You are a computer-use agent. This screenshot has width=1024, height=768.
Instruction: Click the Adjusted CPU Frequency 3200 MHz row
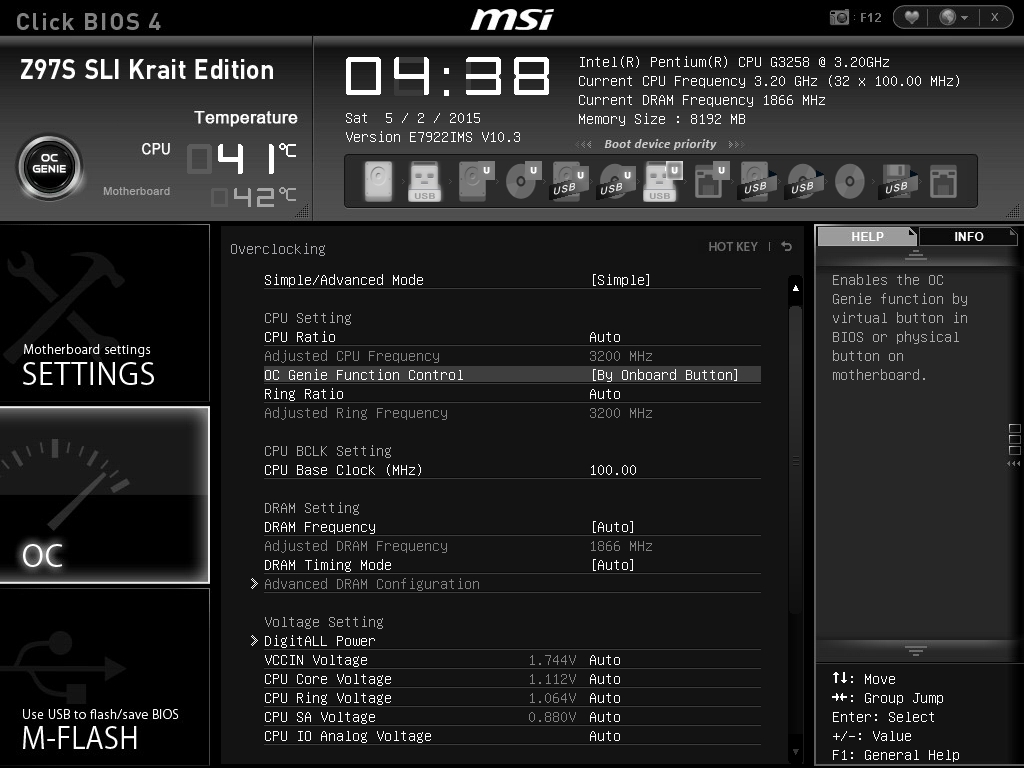pos(512,356)
